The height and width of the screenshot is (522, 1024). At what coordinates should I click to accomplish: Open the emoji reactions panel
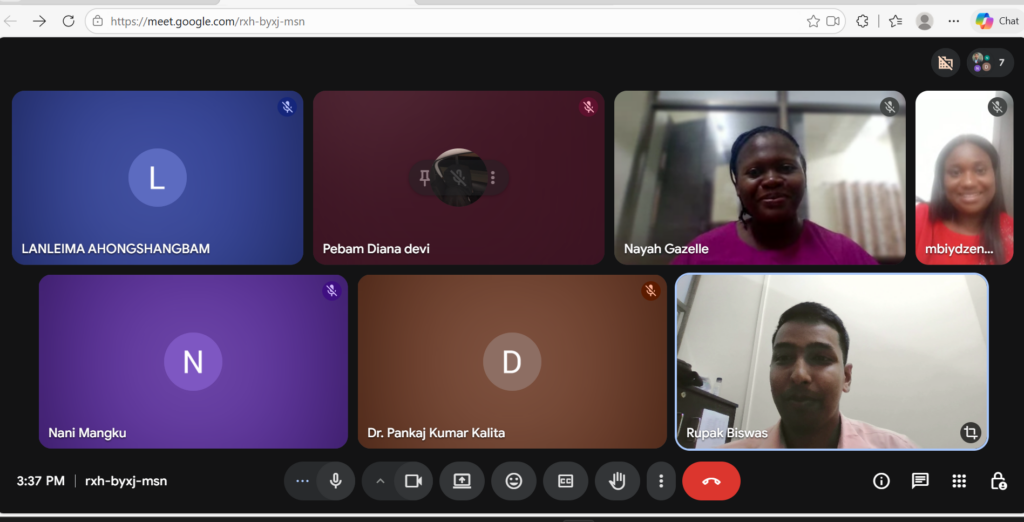pos(513,481)
